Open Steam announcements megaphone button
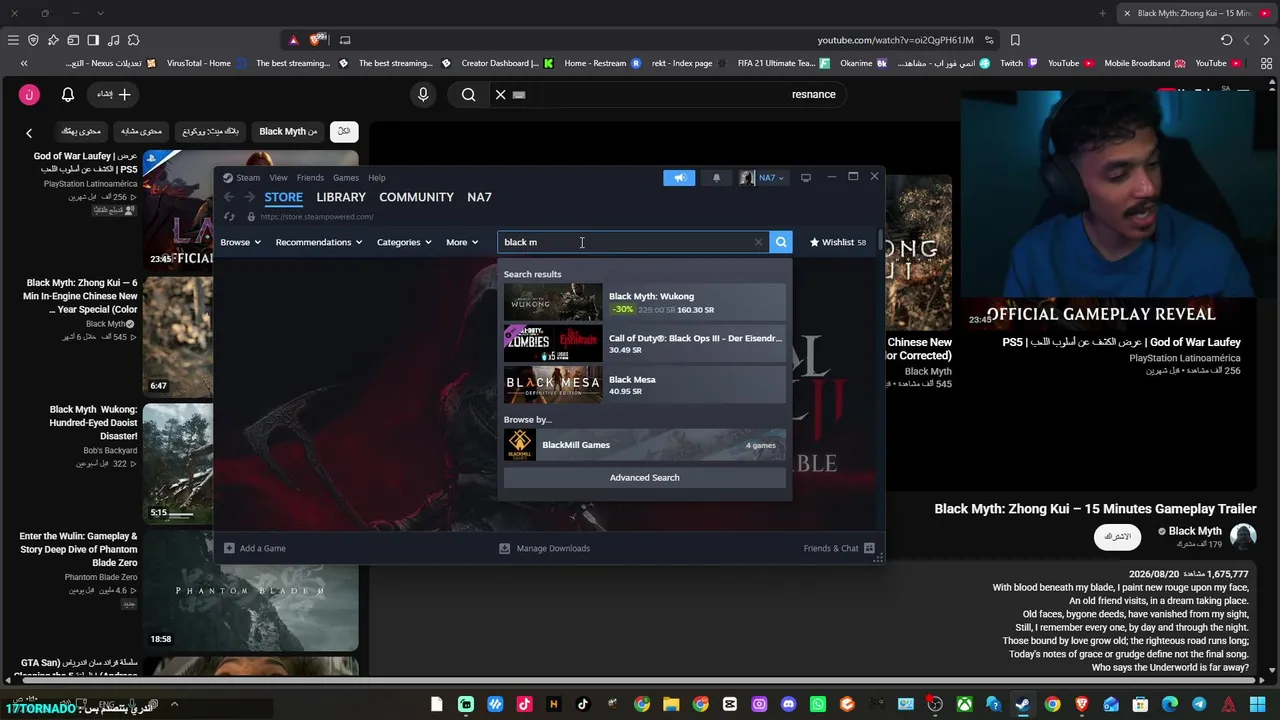The width and height of the screenshot is (1280, 720). (679, 178)
